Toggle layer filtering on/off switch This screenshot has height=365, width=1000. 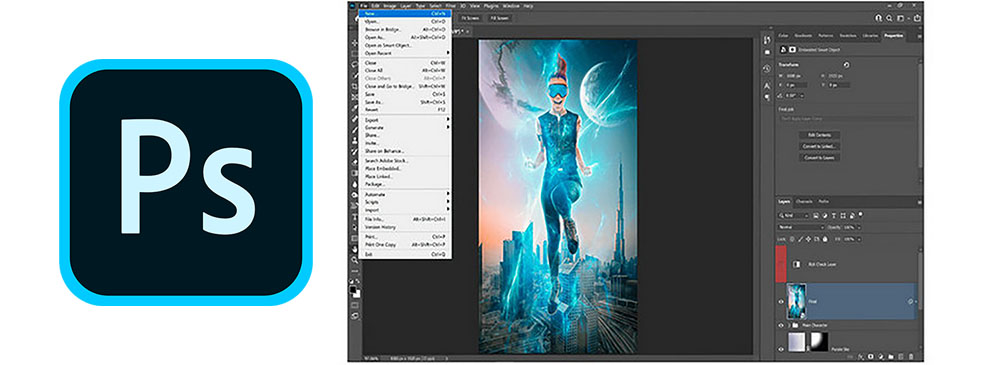tap(860, 214)
